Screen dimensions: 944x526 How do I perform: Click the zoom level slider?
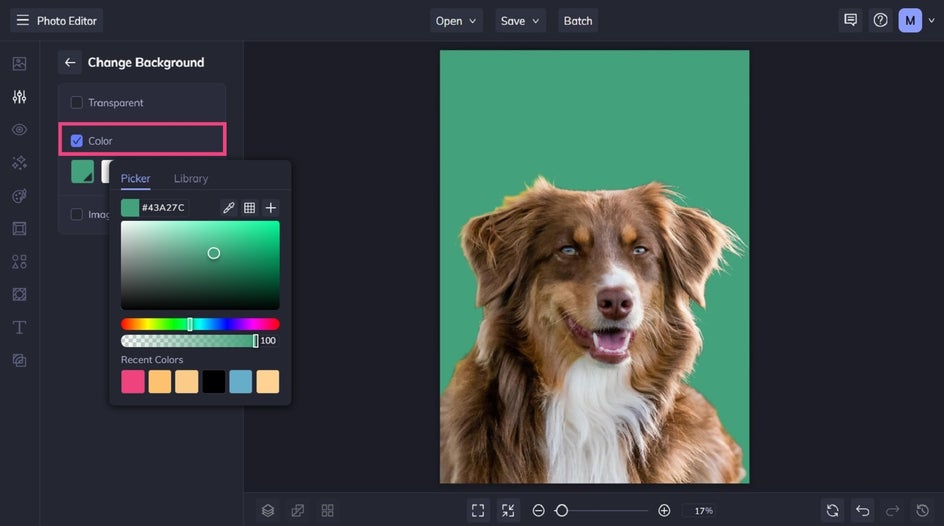(602, 511)
